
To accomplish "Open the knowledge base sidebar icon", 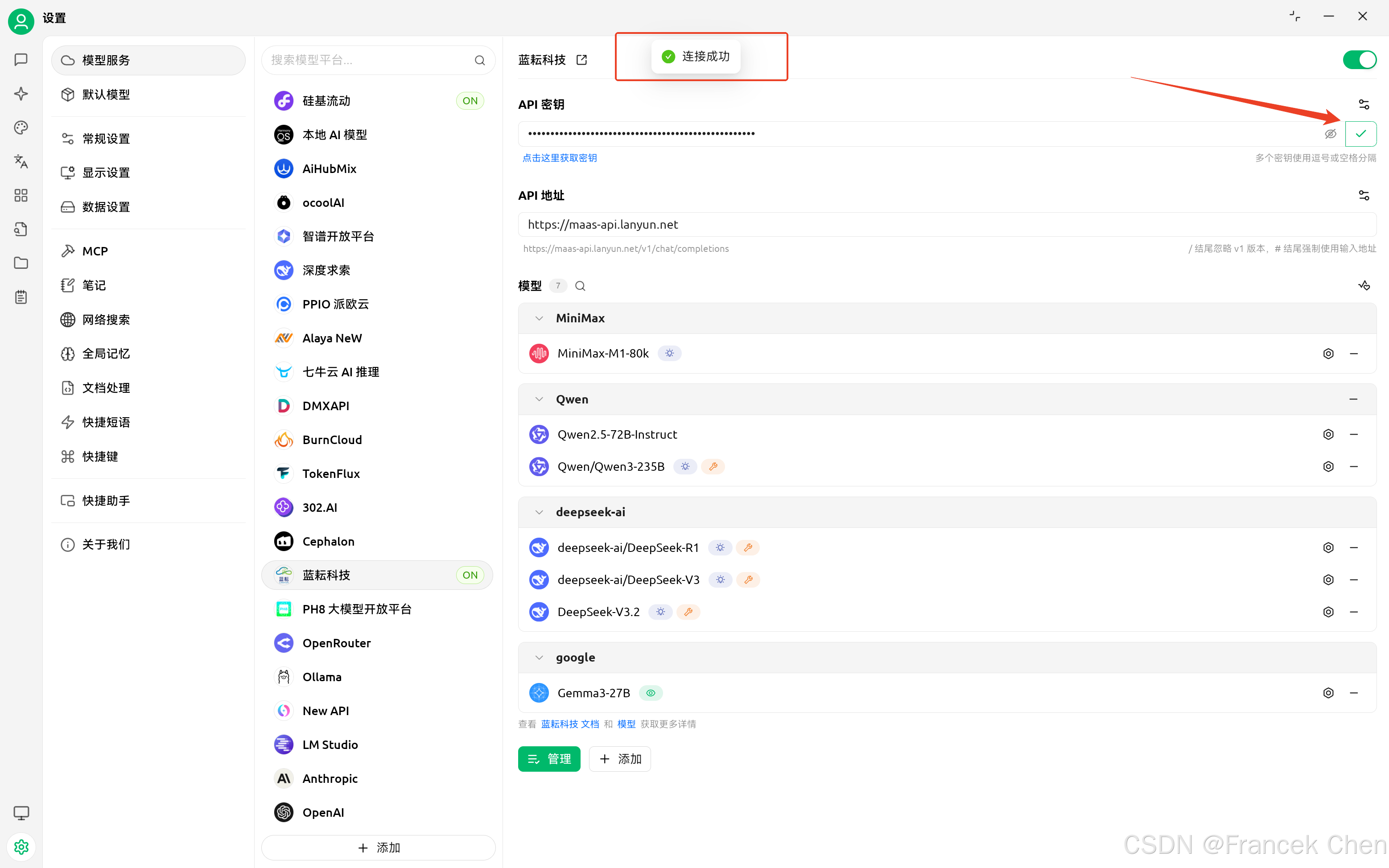I will pyautogui.click(x=21, y=229).
